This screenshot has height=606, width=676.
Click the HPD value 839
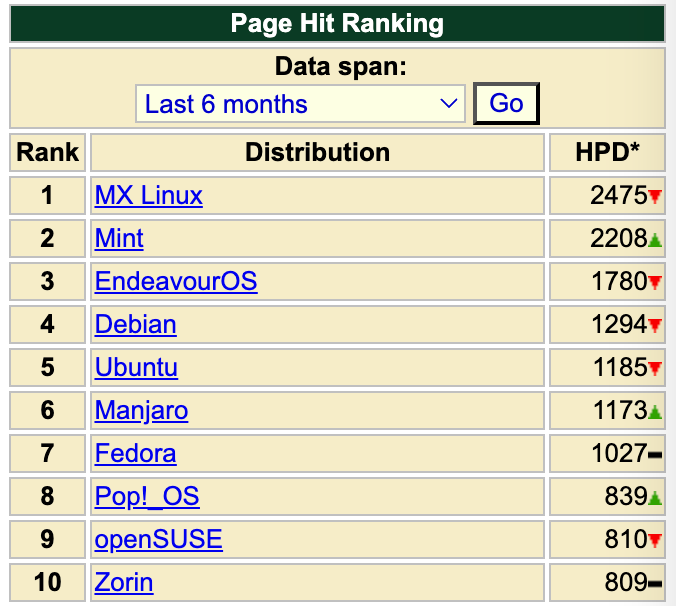point(626,496)
